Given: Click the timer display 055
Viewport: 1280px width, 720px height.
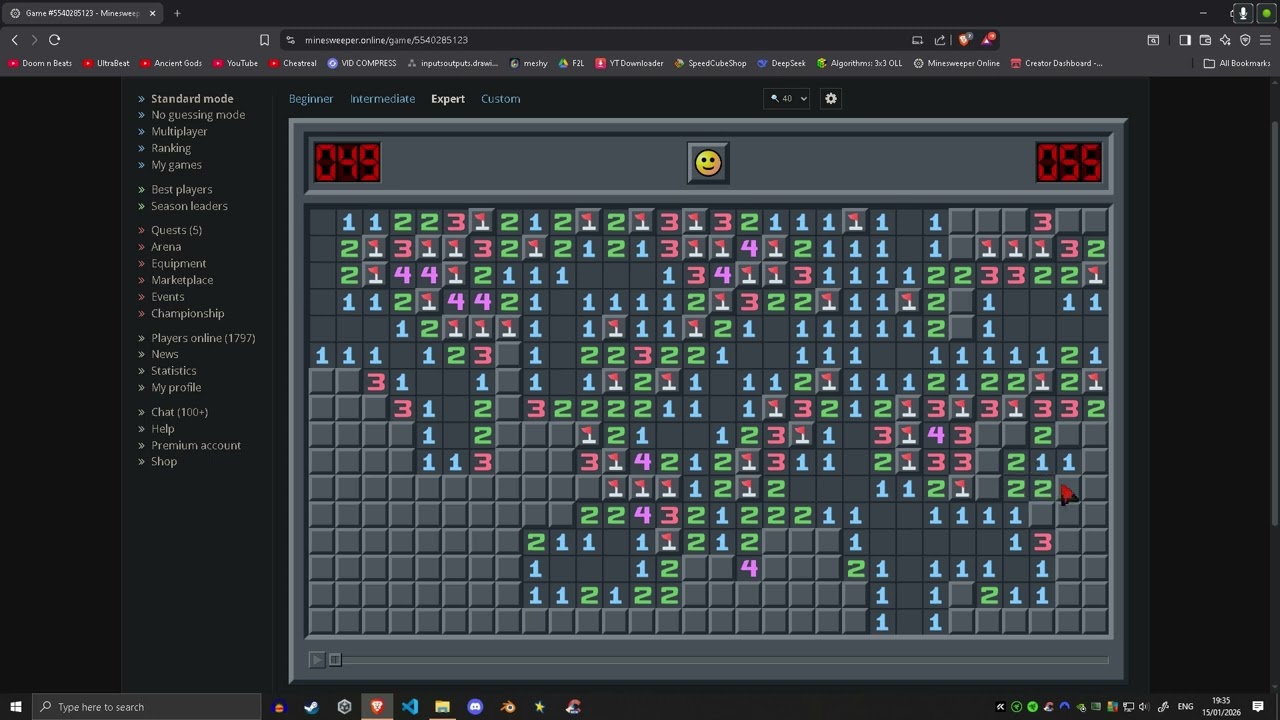Looking at the screenshot, I should click(1068, 163).
